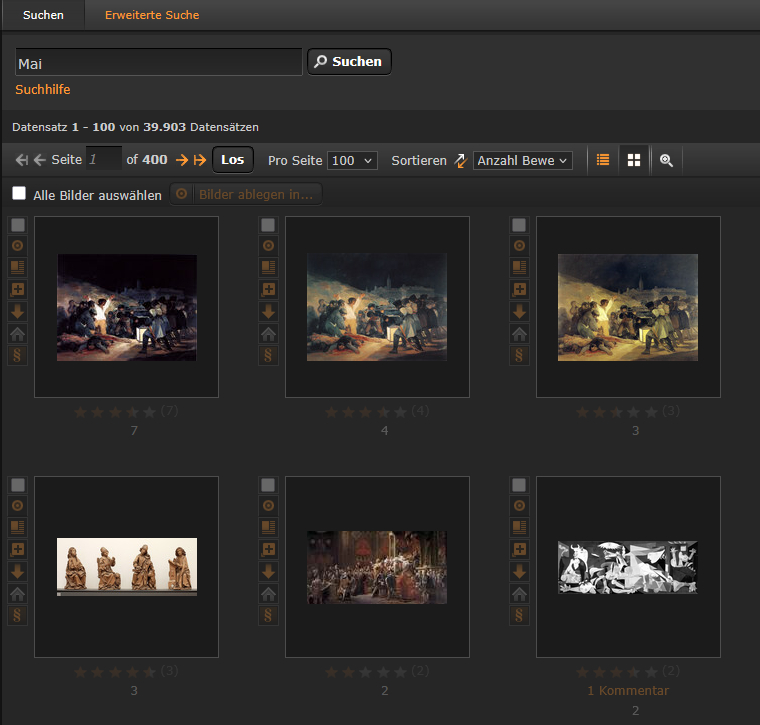760x725 pixels.
Task: Click home icon for coronation painting
Action: click(x=268, y=594)
